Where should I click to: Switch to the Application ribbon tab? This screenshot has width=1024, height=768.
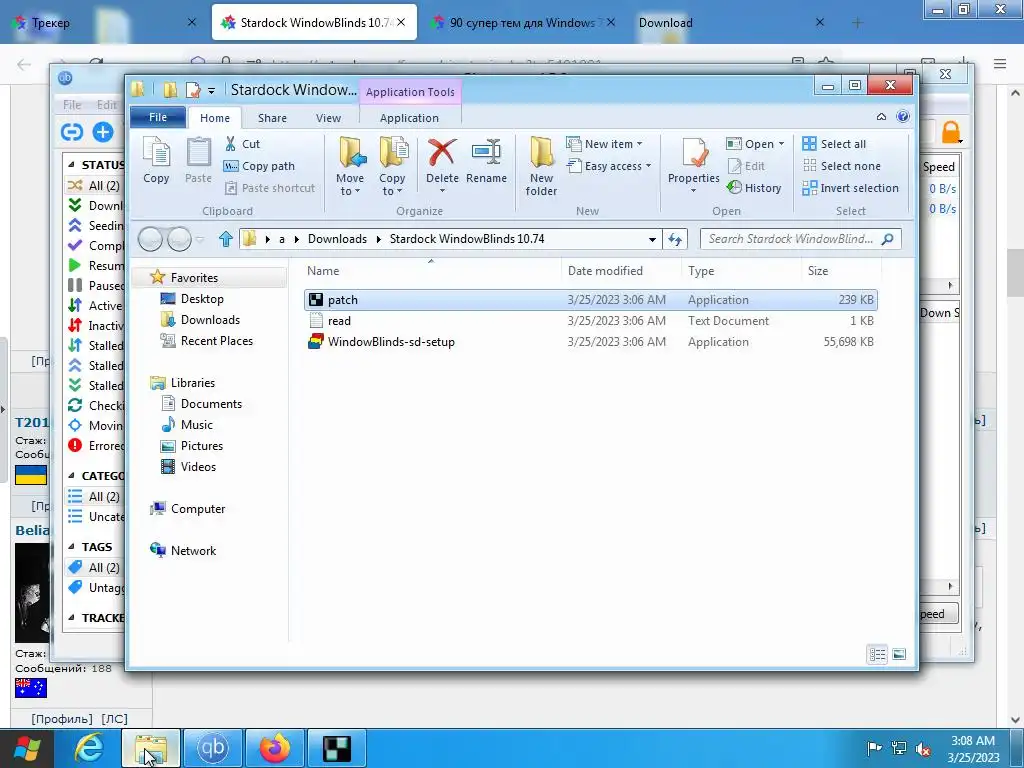pyautogui.click(x=409, y=118)
